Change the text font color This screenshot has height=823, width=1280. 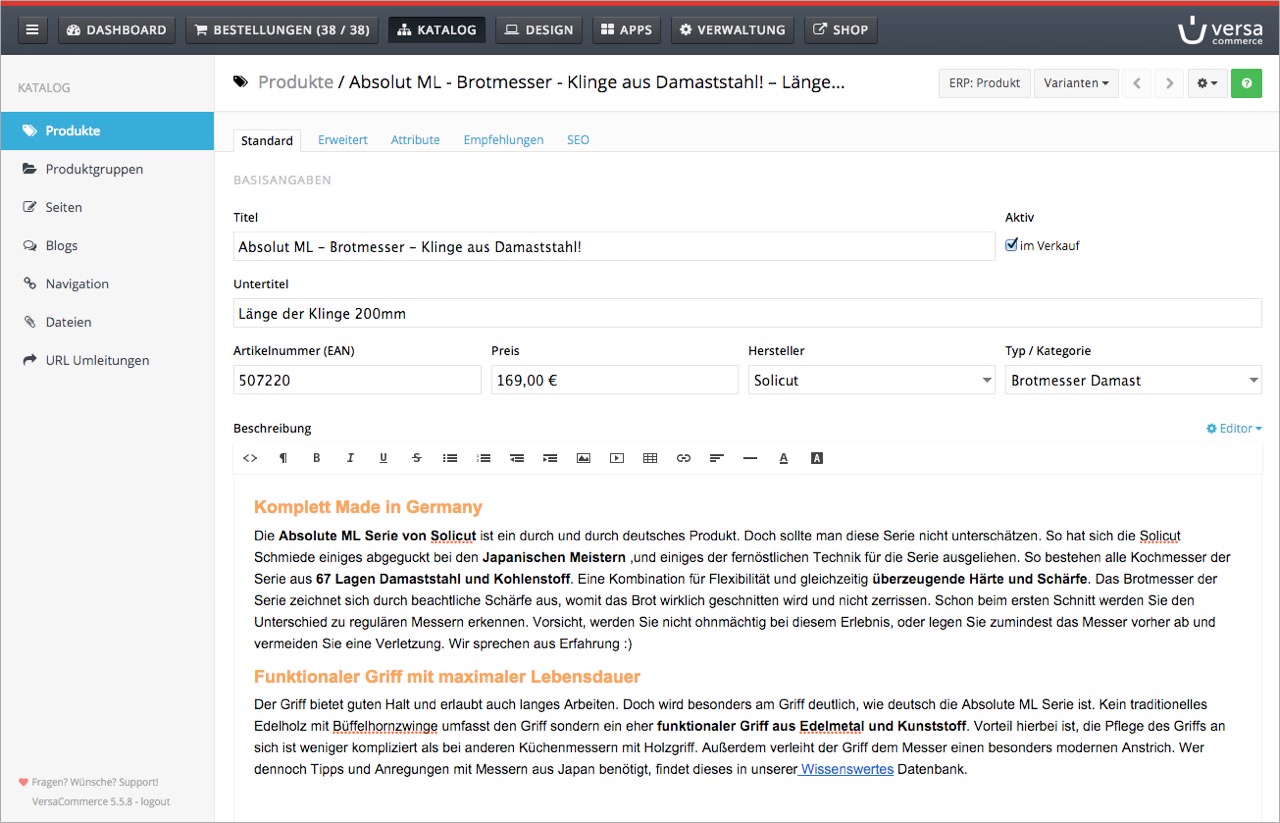coord(784,458)
